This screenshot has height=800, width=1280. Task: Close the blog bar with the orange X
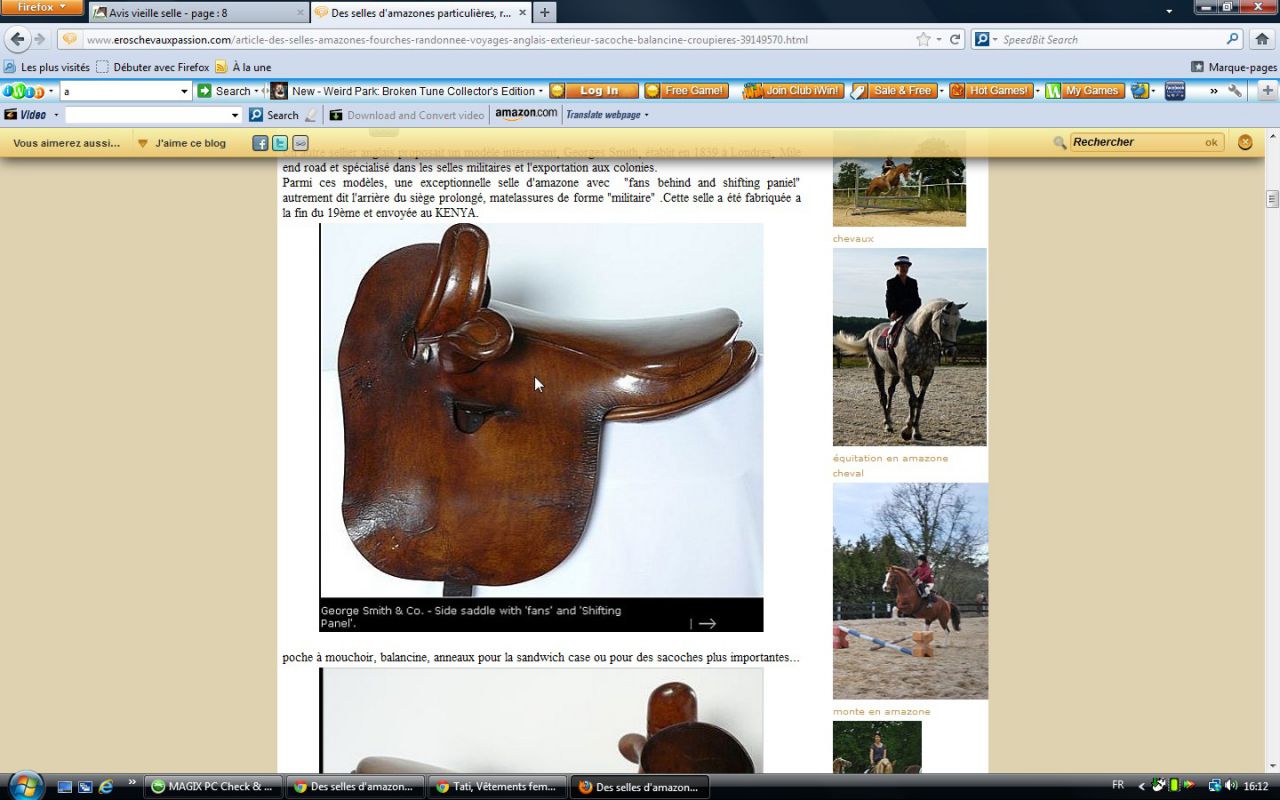1245,142
